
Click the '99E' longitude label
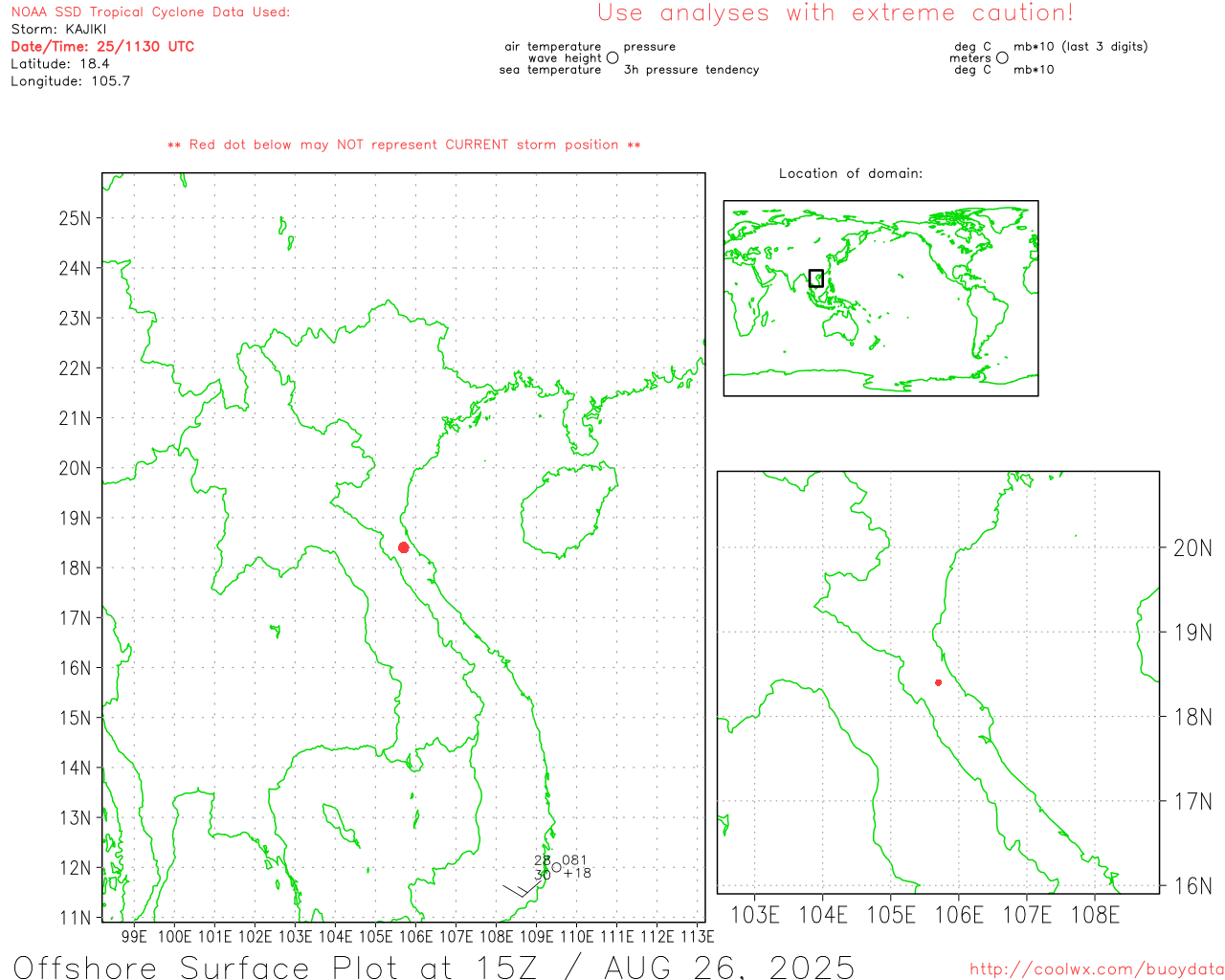click(x=134, y=937)
